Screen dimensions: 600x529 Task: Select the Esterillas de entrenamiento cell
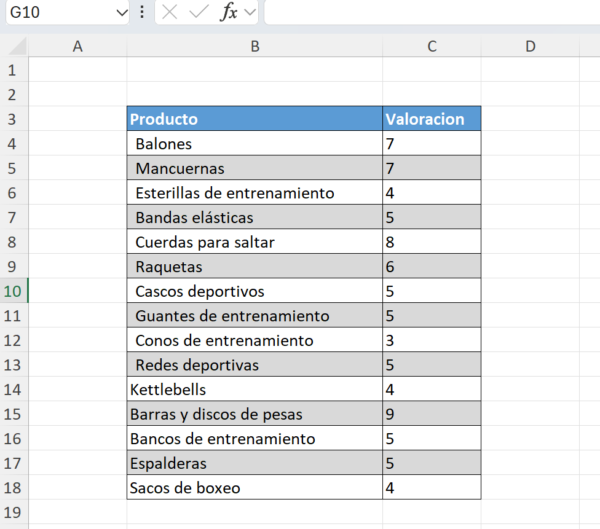(255, 193)
